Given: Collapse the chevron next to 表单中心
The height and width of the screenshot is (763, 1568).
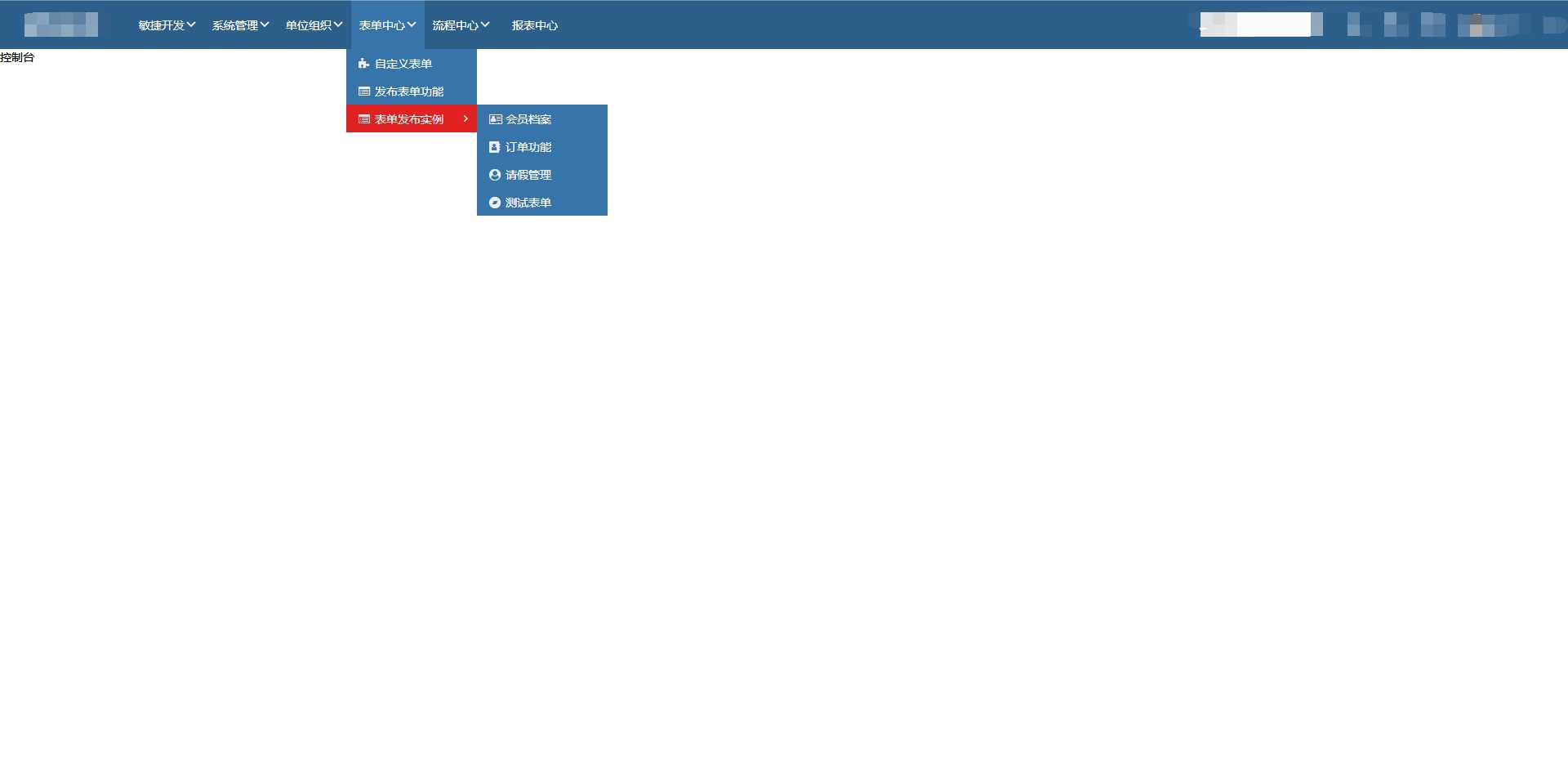Looking at the screenshot, I should pos(412,25).
